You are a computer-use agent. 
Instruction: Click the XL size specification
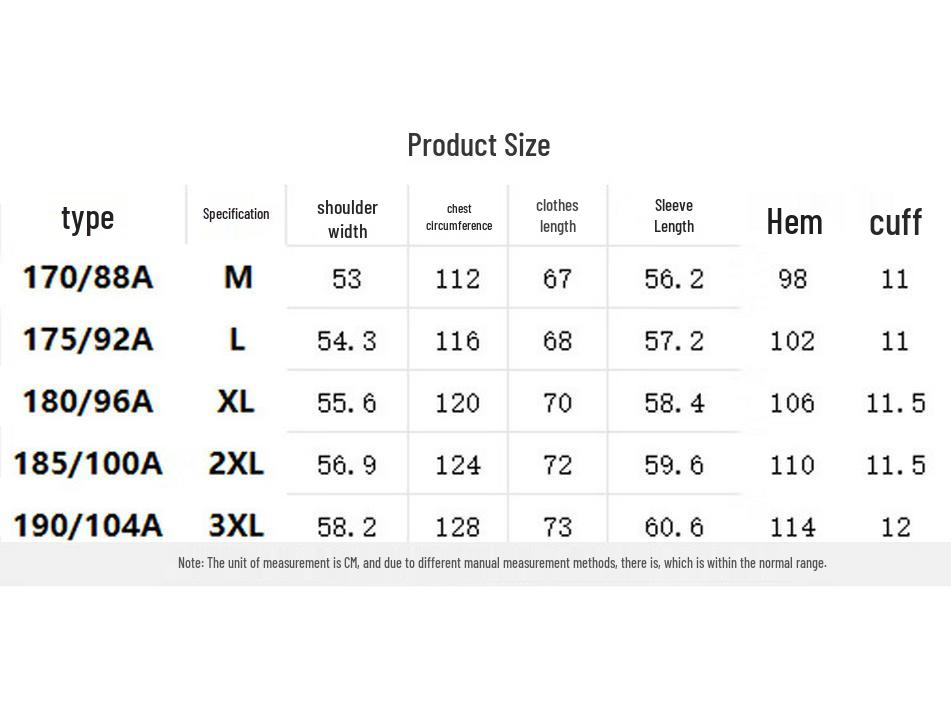point(236,401)
